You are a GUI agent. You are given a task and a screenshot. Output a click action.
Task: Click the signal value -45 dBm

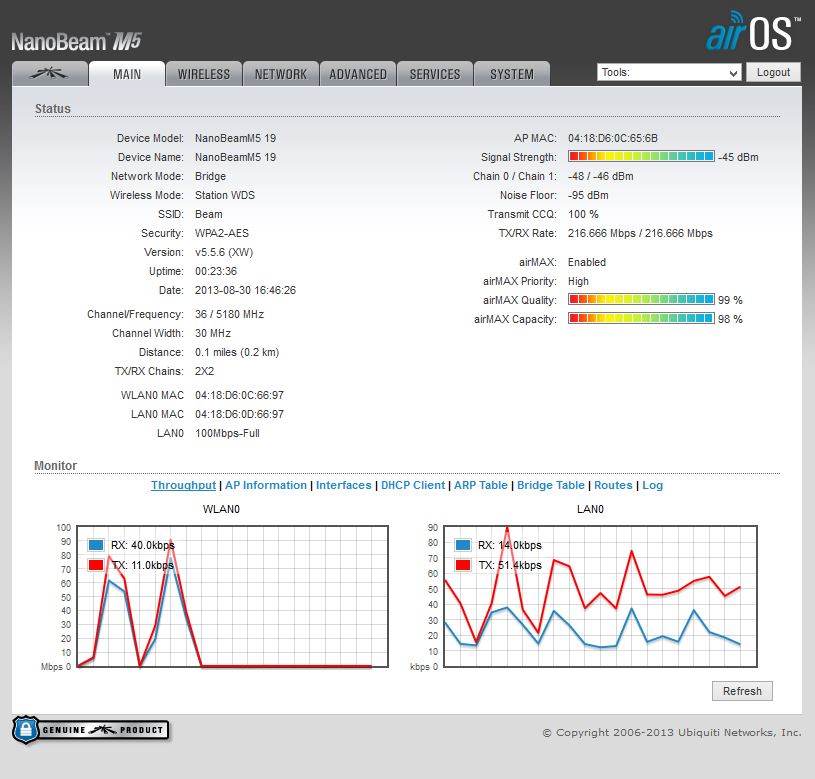coord(738,157)
